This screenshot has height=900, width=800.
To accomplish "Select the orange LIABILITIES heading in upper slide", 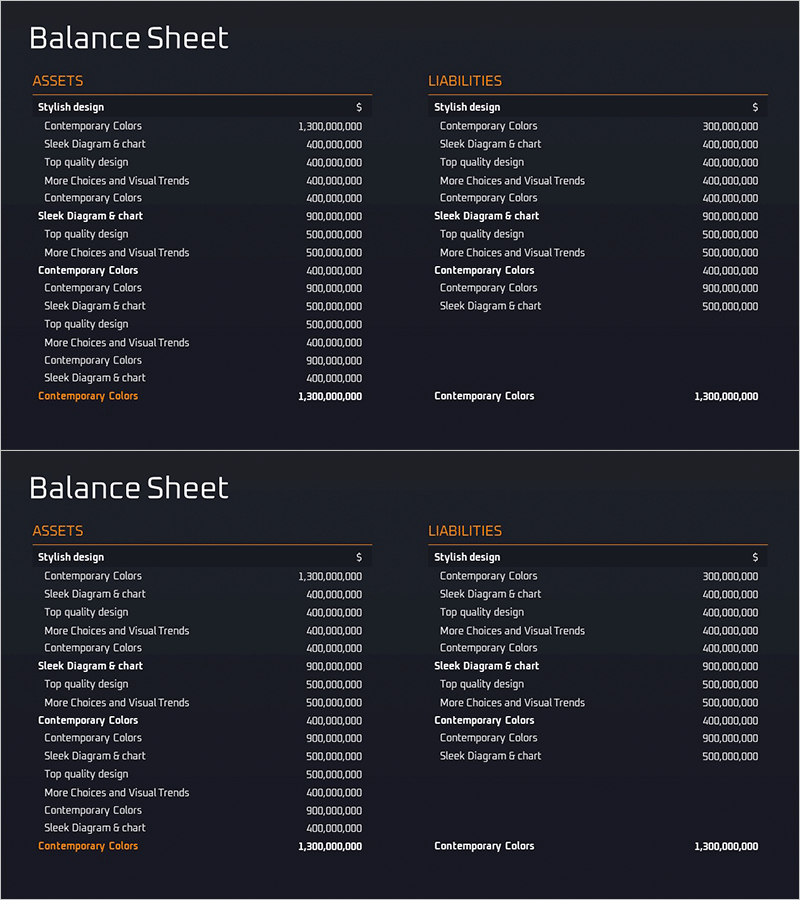I will coord(465,81).
